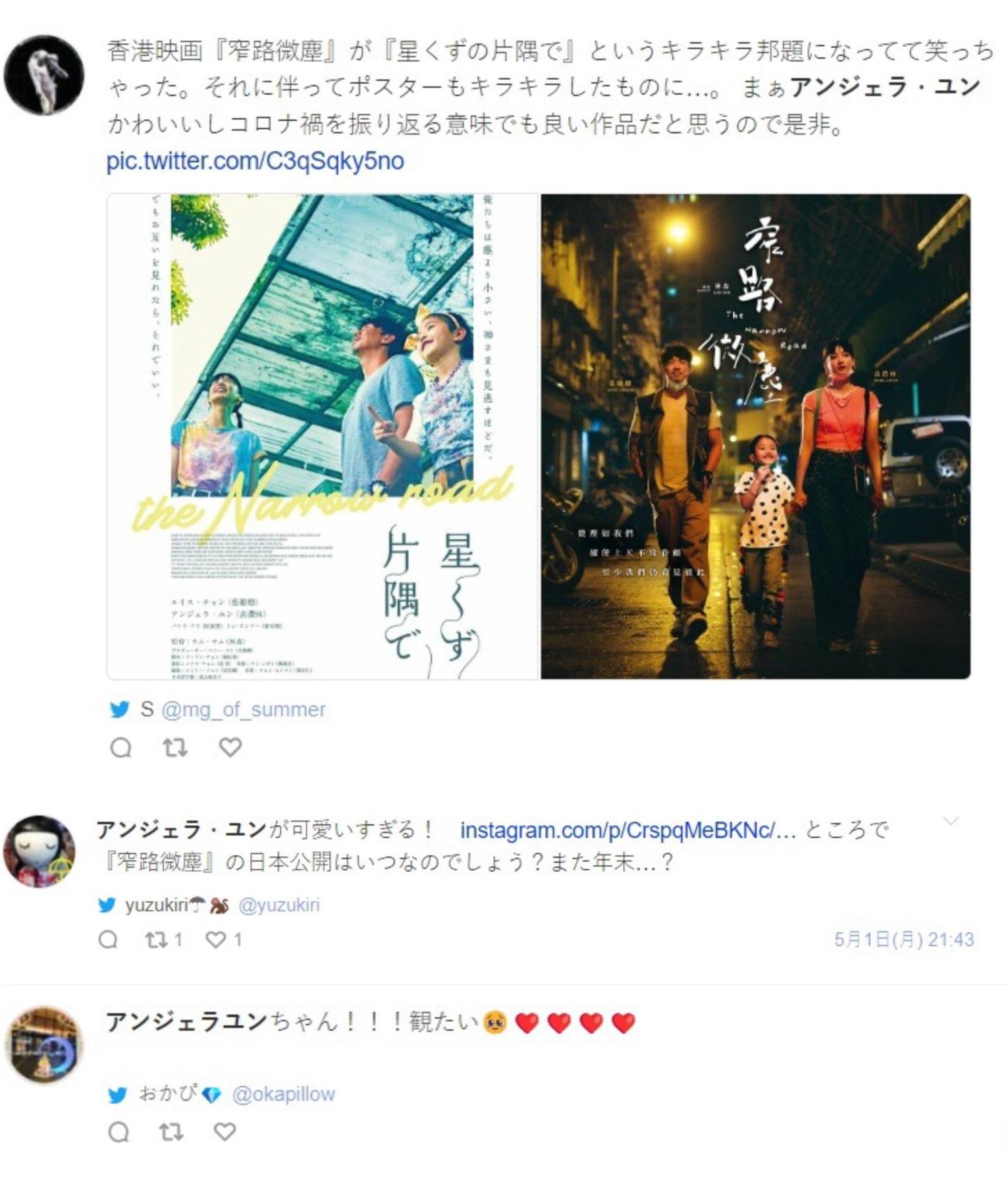Reply to the okapillow tweet
Screen dimensions: 1008x1178
[119, 1132]
